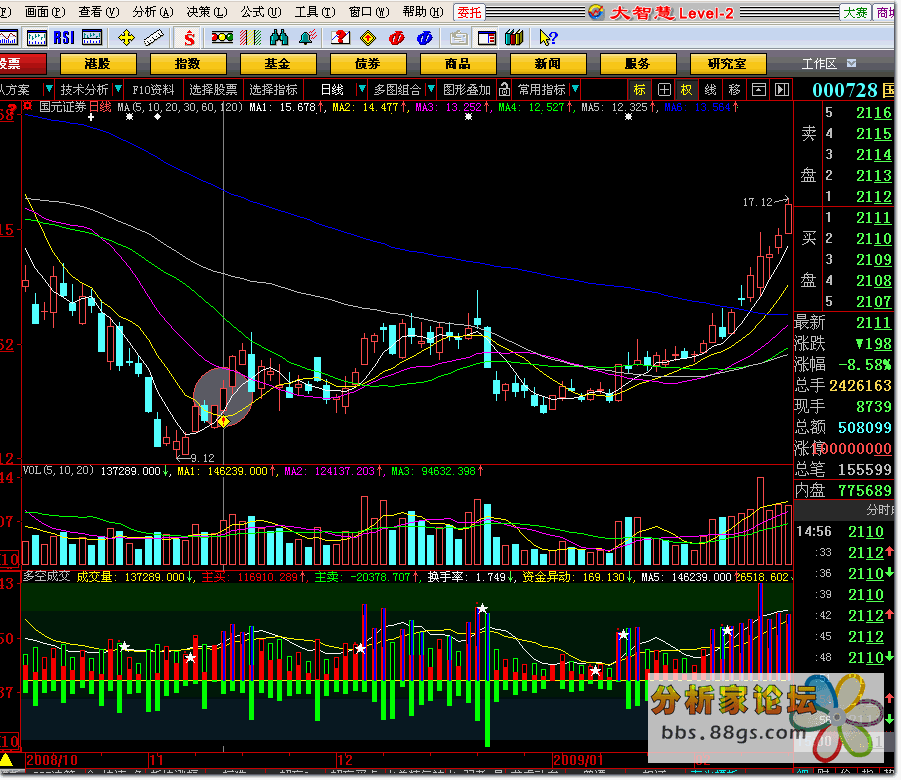Switch to the 债券 tab

point(368,63)
